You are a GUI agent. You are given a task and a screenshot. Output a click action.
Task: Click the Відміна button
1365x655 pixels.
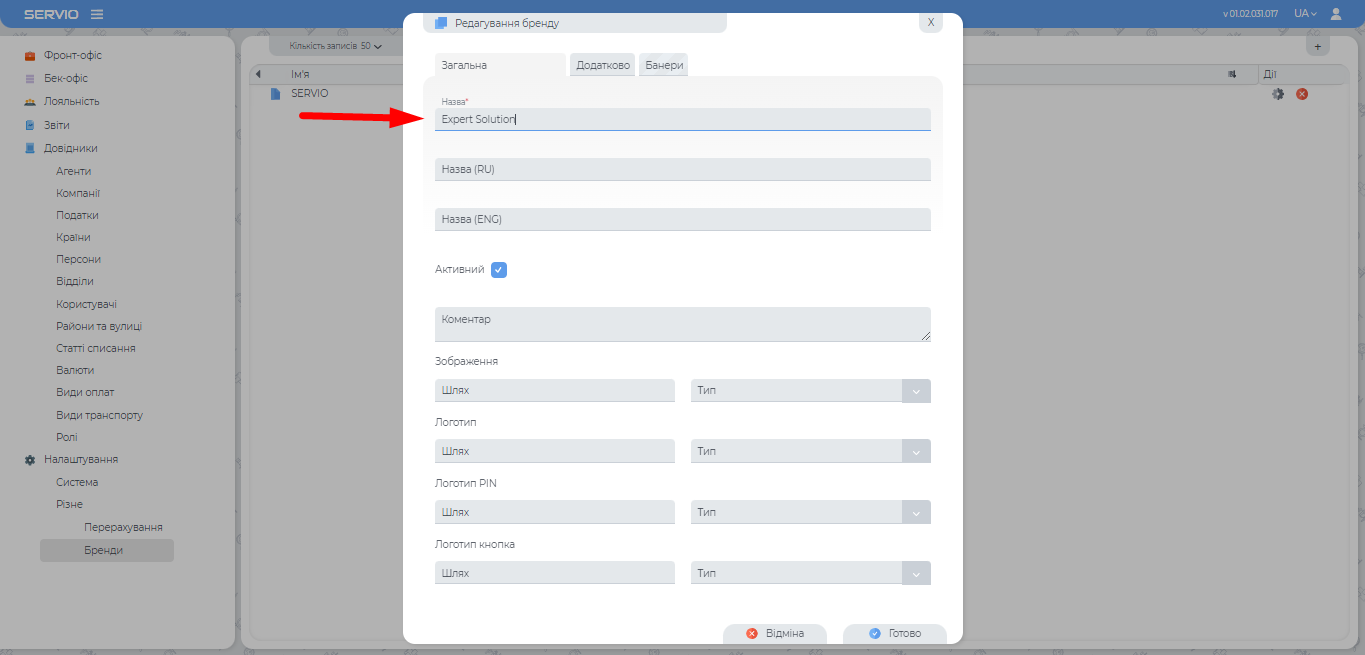(775, 633)
